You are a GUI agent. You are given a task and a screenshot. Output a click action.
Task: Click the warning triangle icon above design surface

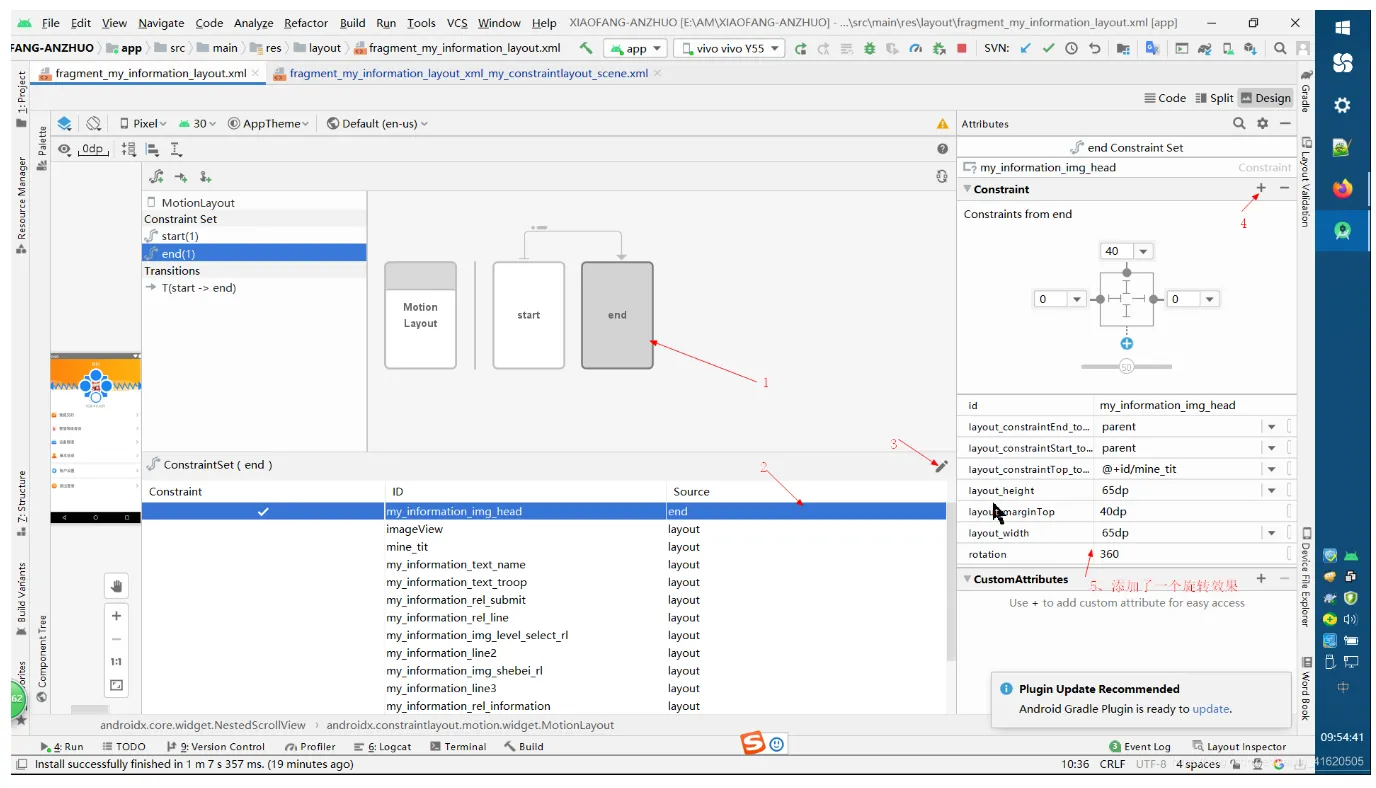click(x=942, y=124)
